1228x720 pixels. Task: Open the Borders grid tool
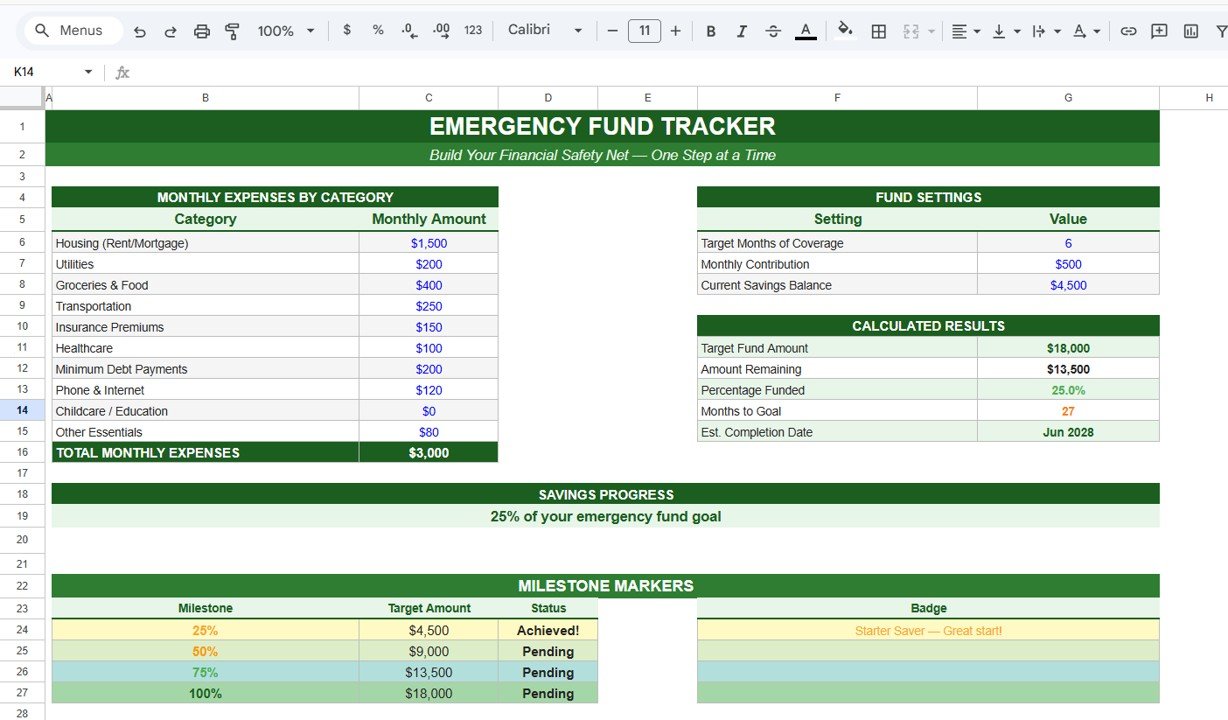(878, 31)
